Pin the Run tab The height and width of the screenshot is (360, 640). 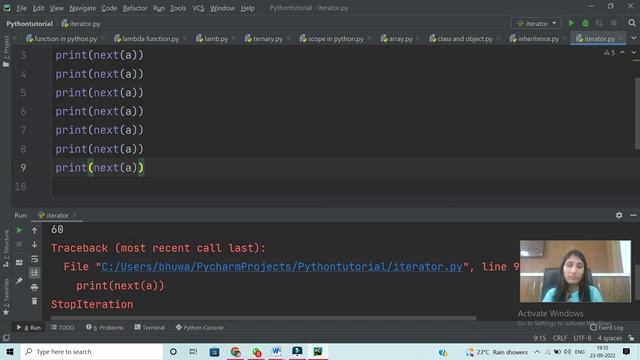click(19, 281)
